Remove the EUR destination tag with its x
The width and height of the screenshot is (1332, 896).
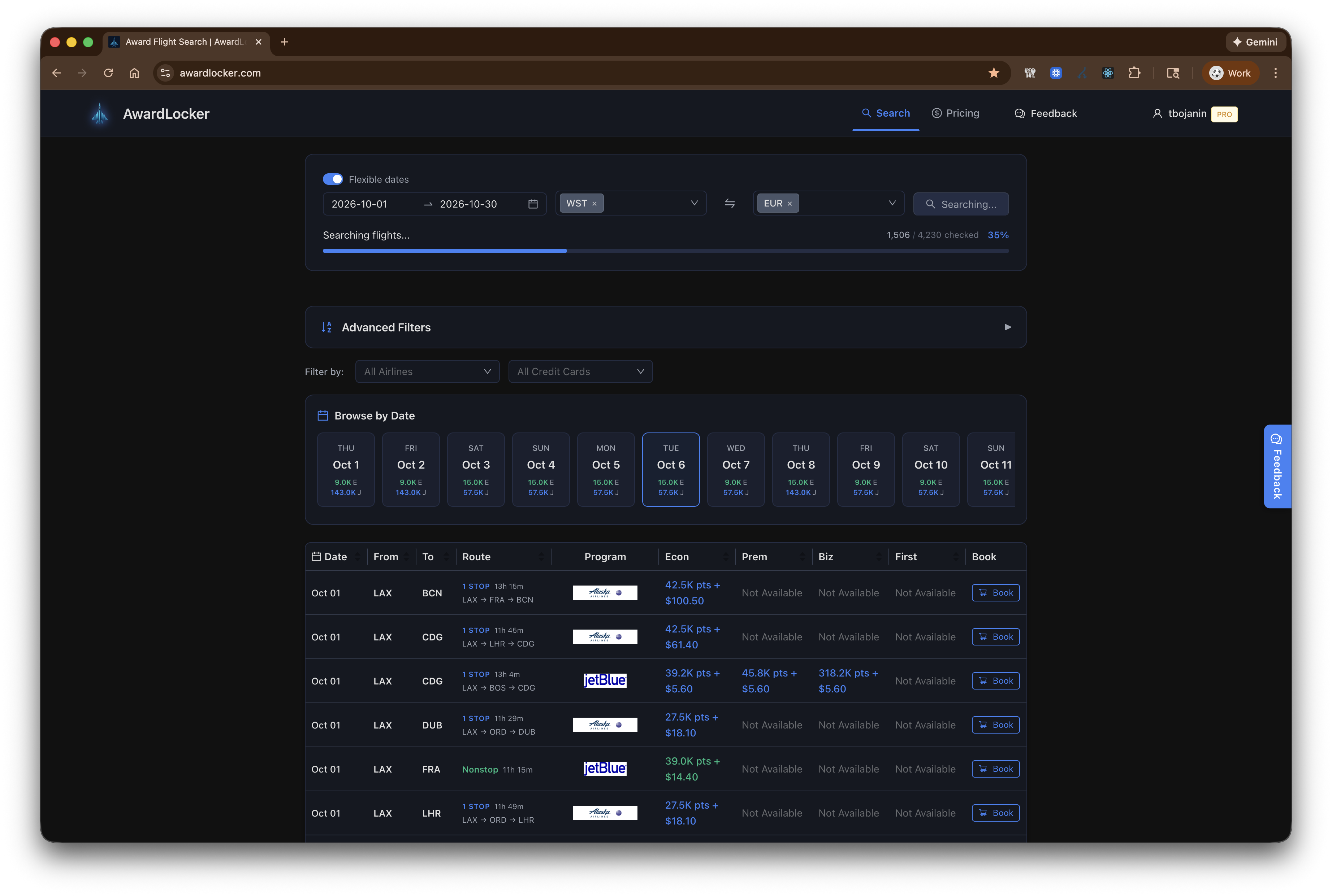point(790,204)
